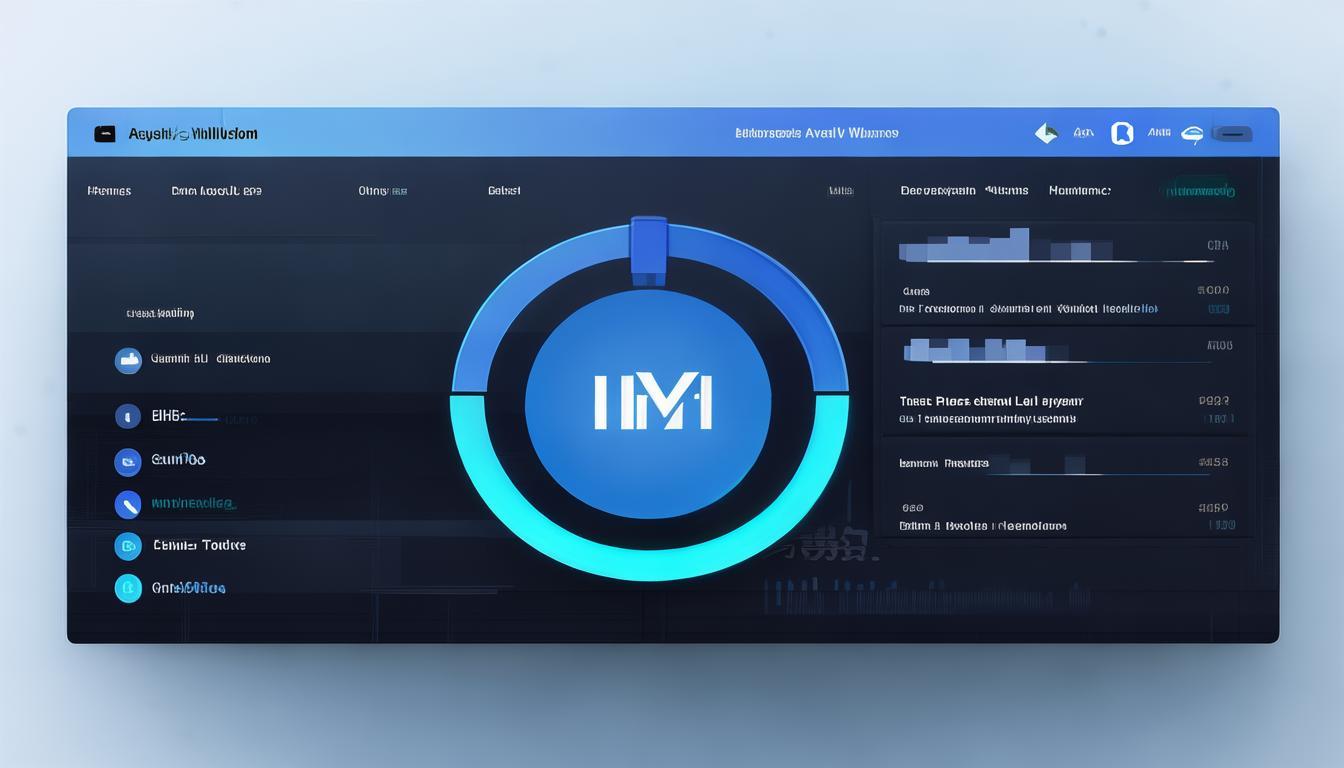The height and width of the screenshot is (768, 1344).
Task: Click the bright cyan icon at sidebar bottom
Action: pos(128,588)
